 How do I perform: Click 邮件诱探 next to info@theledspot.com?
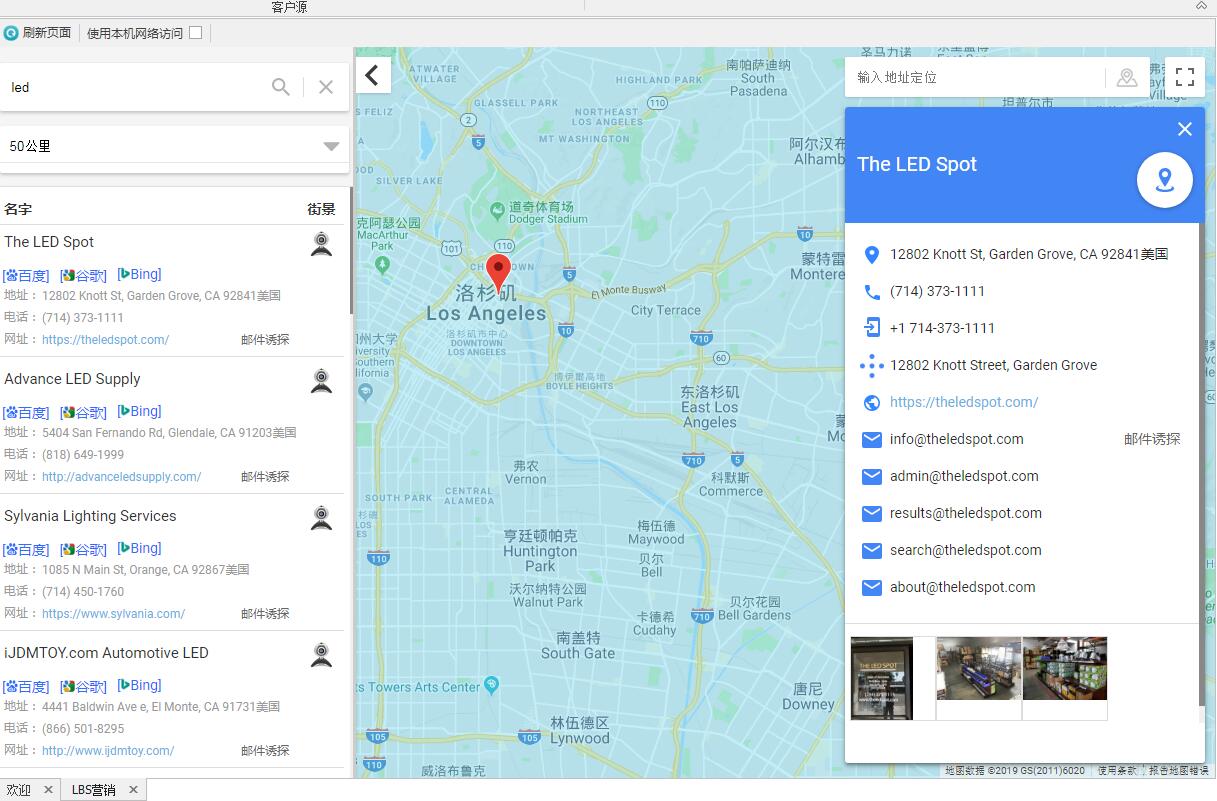click(1152, 439)
